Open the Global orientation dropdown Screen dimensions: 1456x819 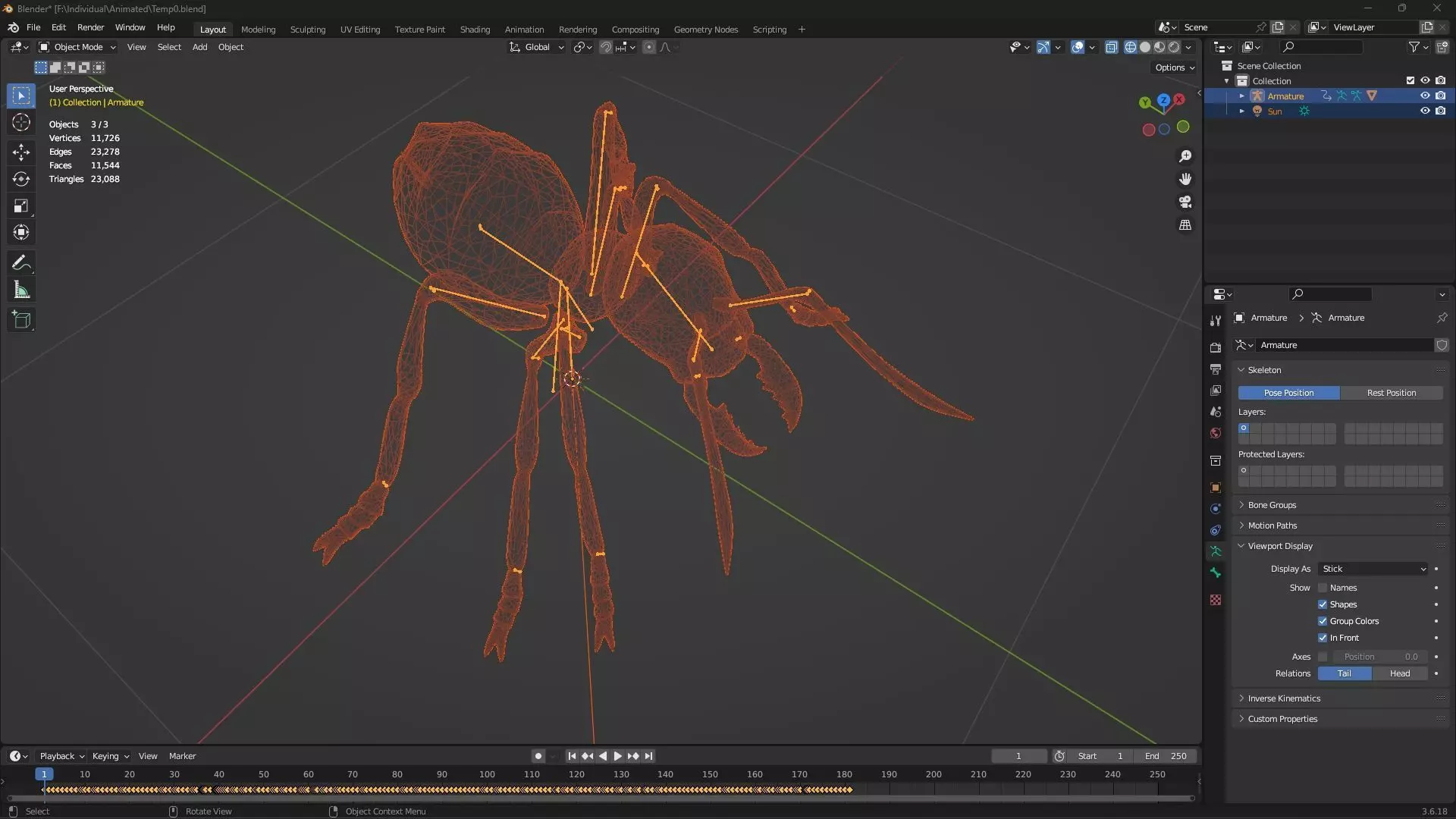pyautogui.click(x=537, y=47)
